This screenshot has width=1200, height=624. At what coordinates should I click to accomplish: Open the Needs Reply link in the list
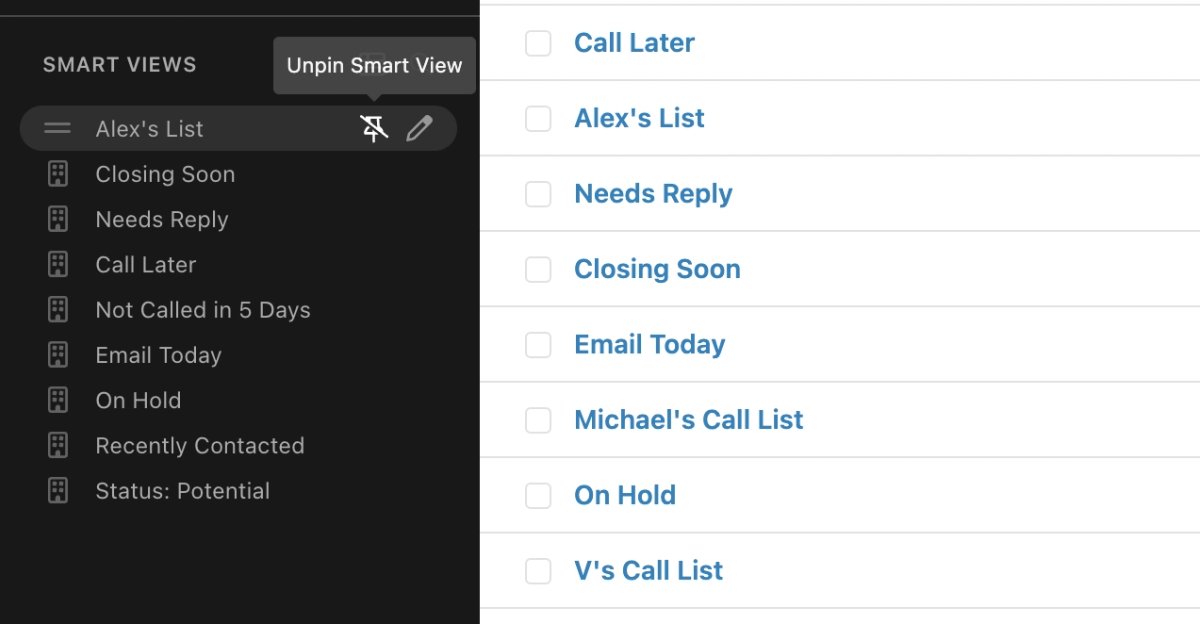pyautogui.click(x=653, y=194)
